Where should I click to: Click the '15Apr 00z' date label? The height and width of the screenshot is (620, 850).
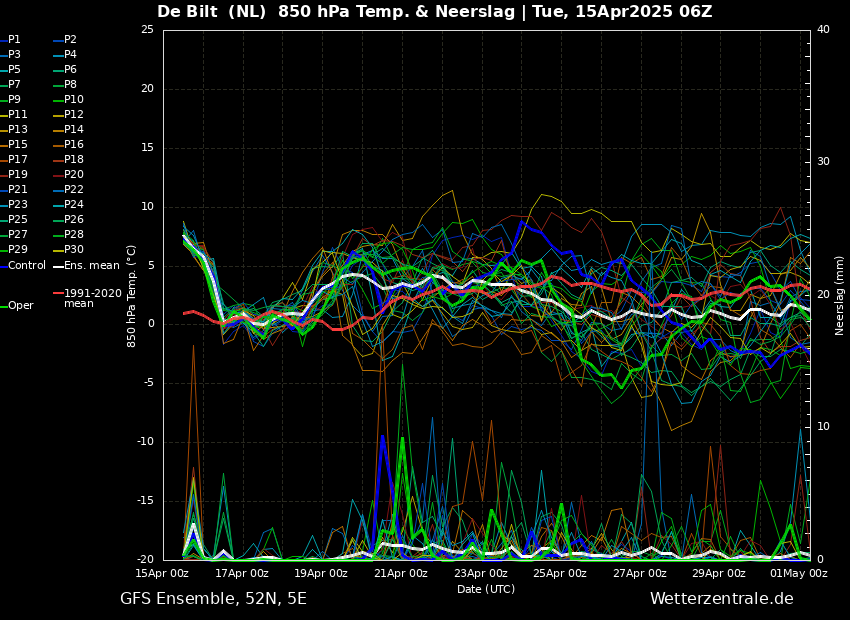(163, 573)
